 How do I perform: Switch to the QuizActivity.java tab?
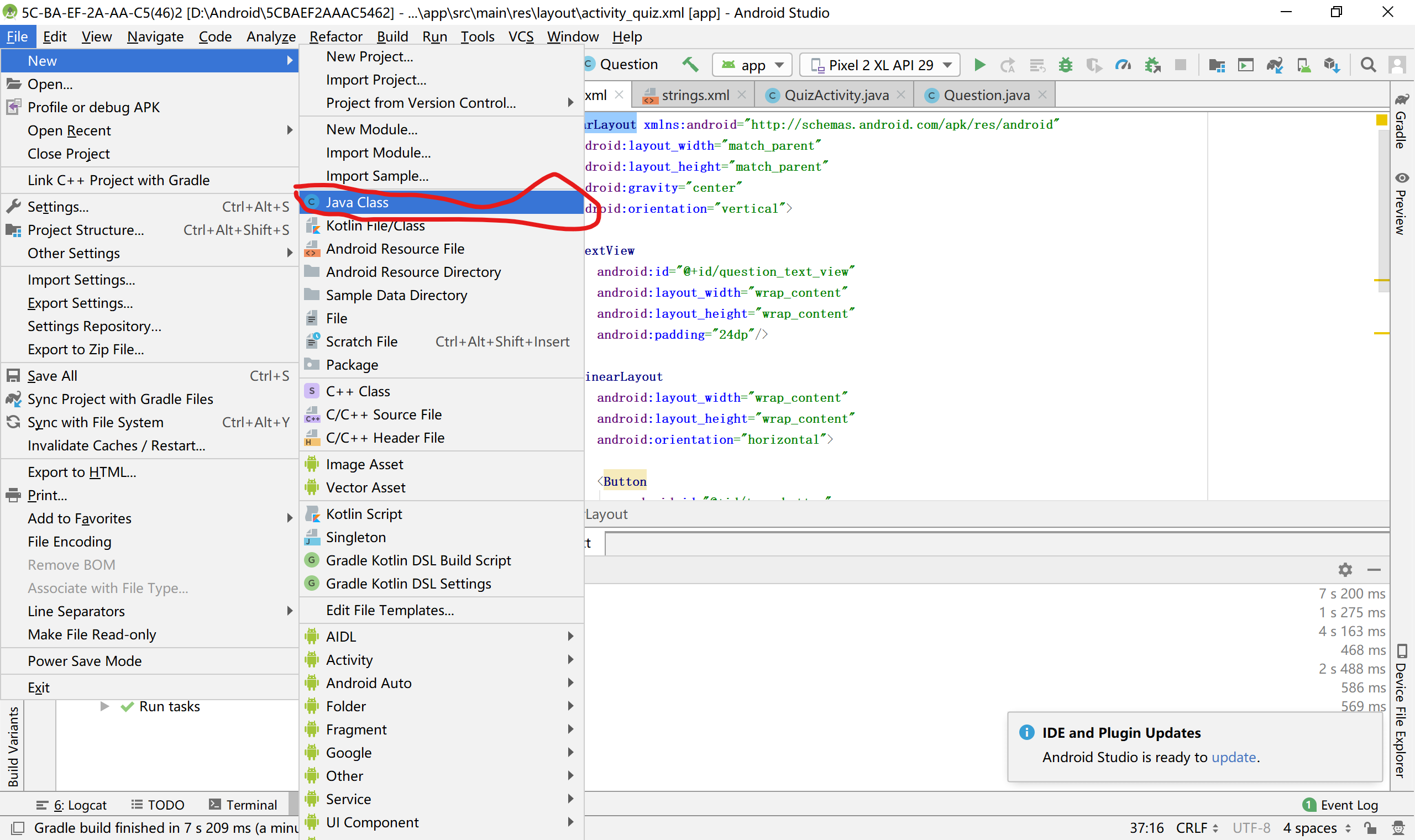[x=836, y=95]
